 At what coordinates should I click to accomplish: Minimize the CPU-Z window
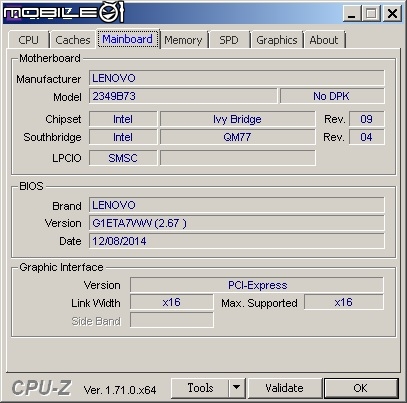click(351, 14)
